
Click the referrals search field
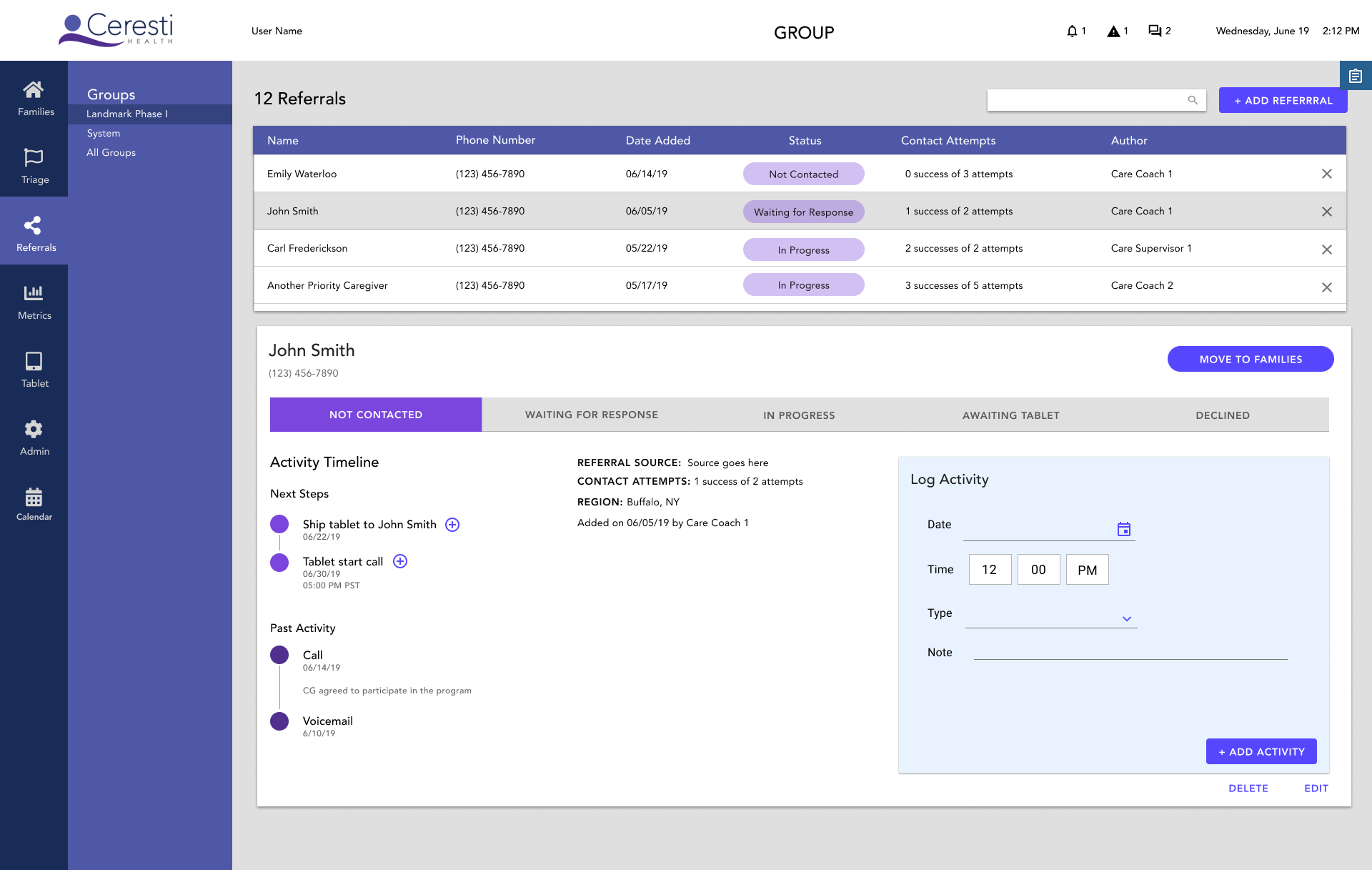[1086, 100]
